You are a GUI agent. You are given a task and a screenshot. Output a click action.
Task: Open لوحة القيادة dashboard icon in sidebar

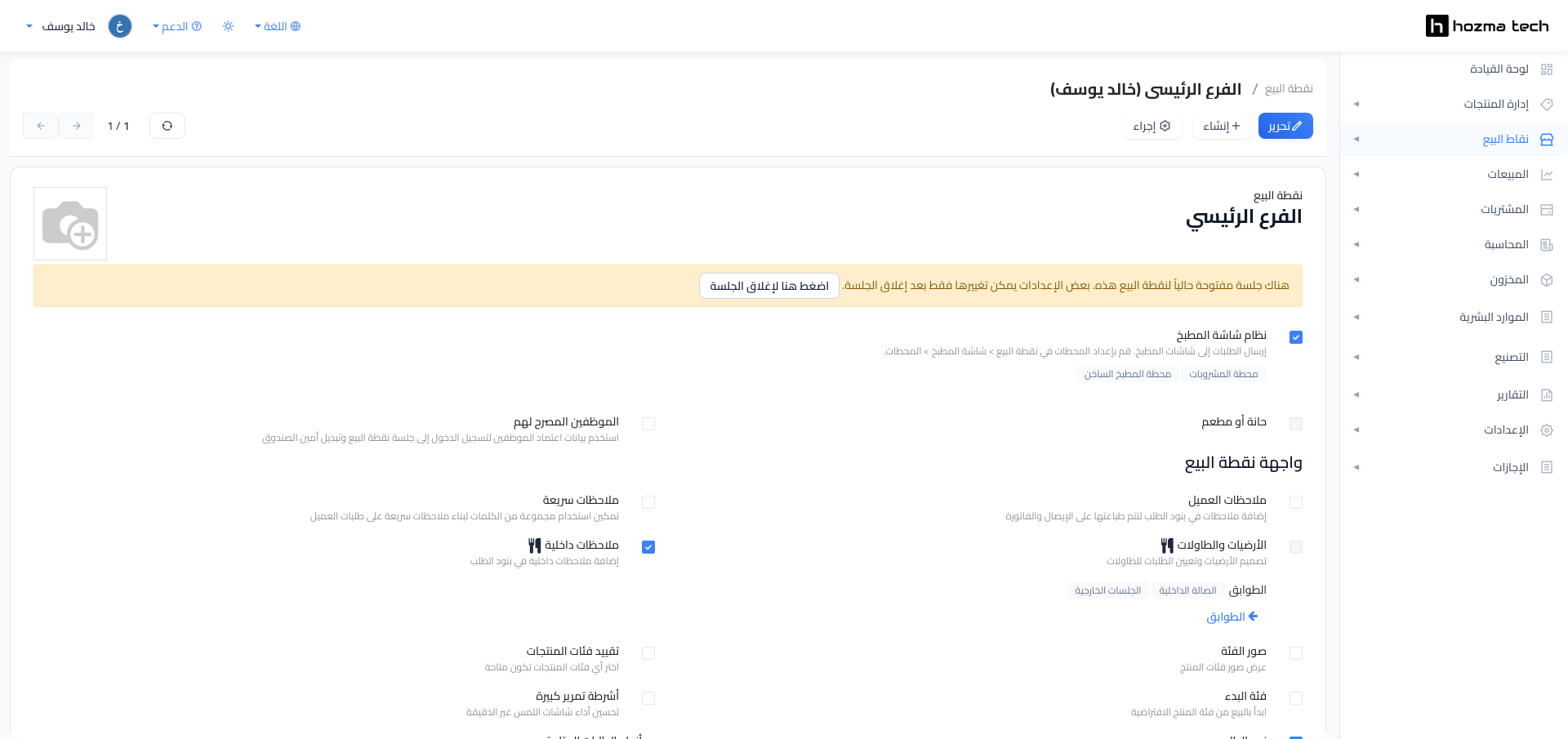pyautogui.click(x=1546, y=69)
